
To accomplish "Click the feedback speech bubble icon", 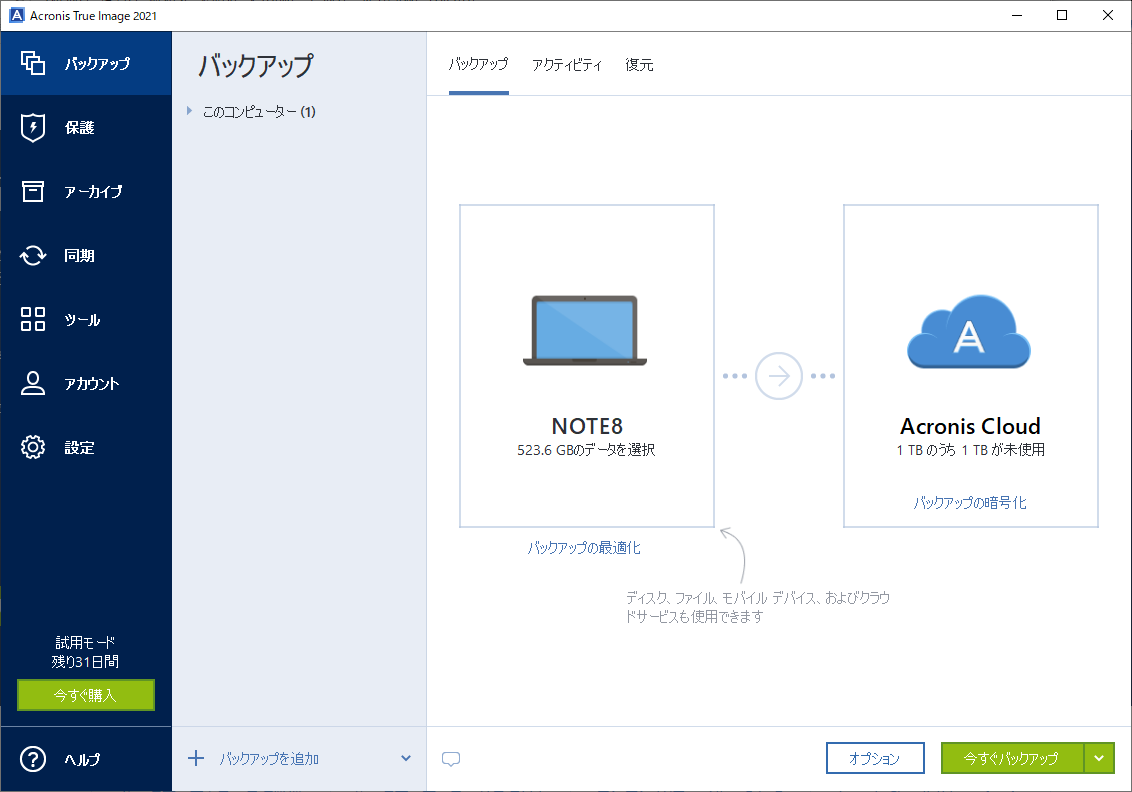I will (x=451, y=759).
